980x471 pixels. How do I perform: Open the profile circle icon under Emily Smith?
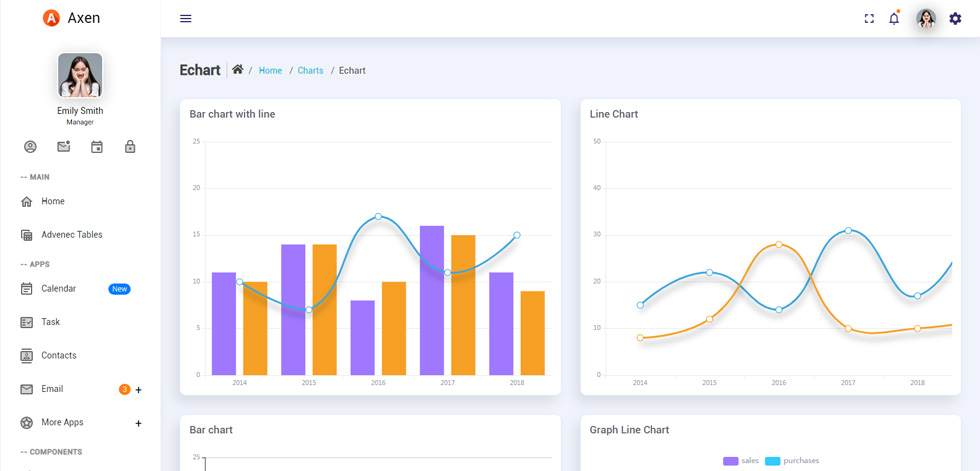pyautogui.click(x=30, y=147)
